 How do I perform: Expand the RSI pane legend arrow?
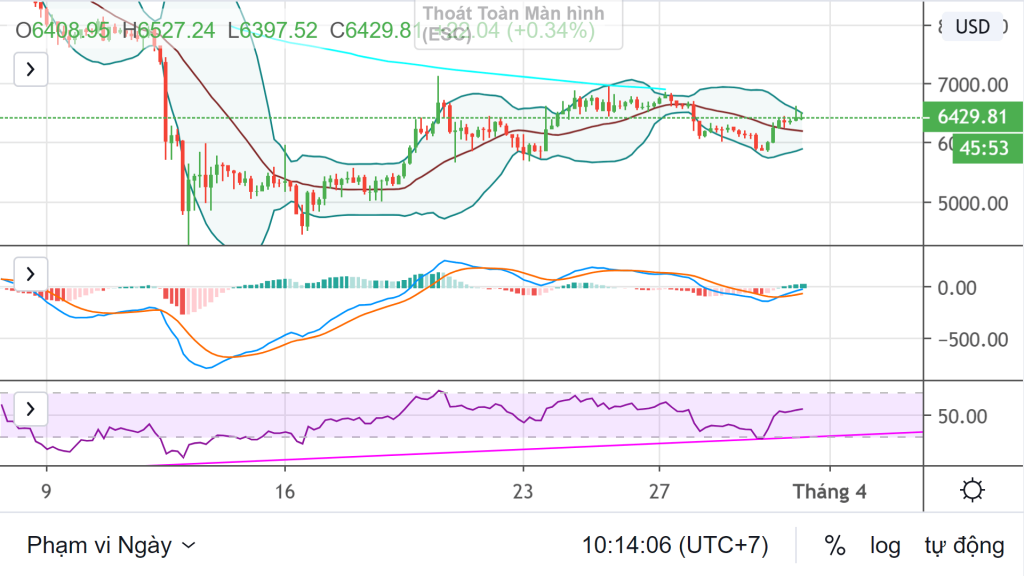(x=30, y=409)
